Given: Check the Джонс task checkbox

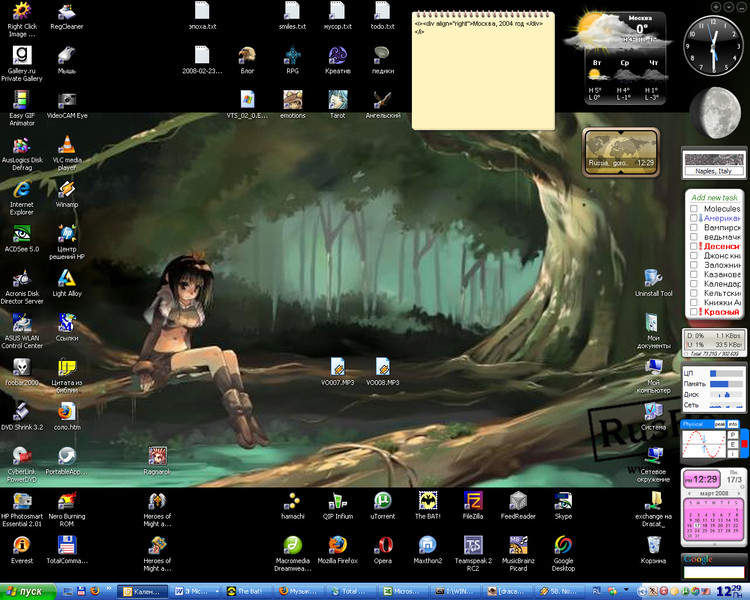Looking at the screenshot, I should click(694, 256).
